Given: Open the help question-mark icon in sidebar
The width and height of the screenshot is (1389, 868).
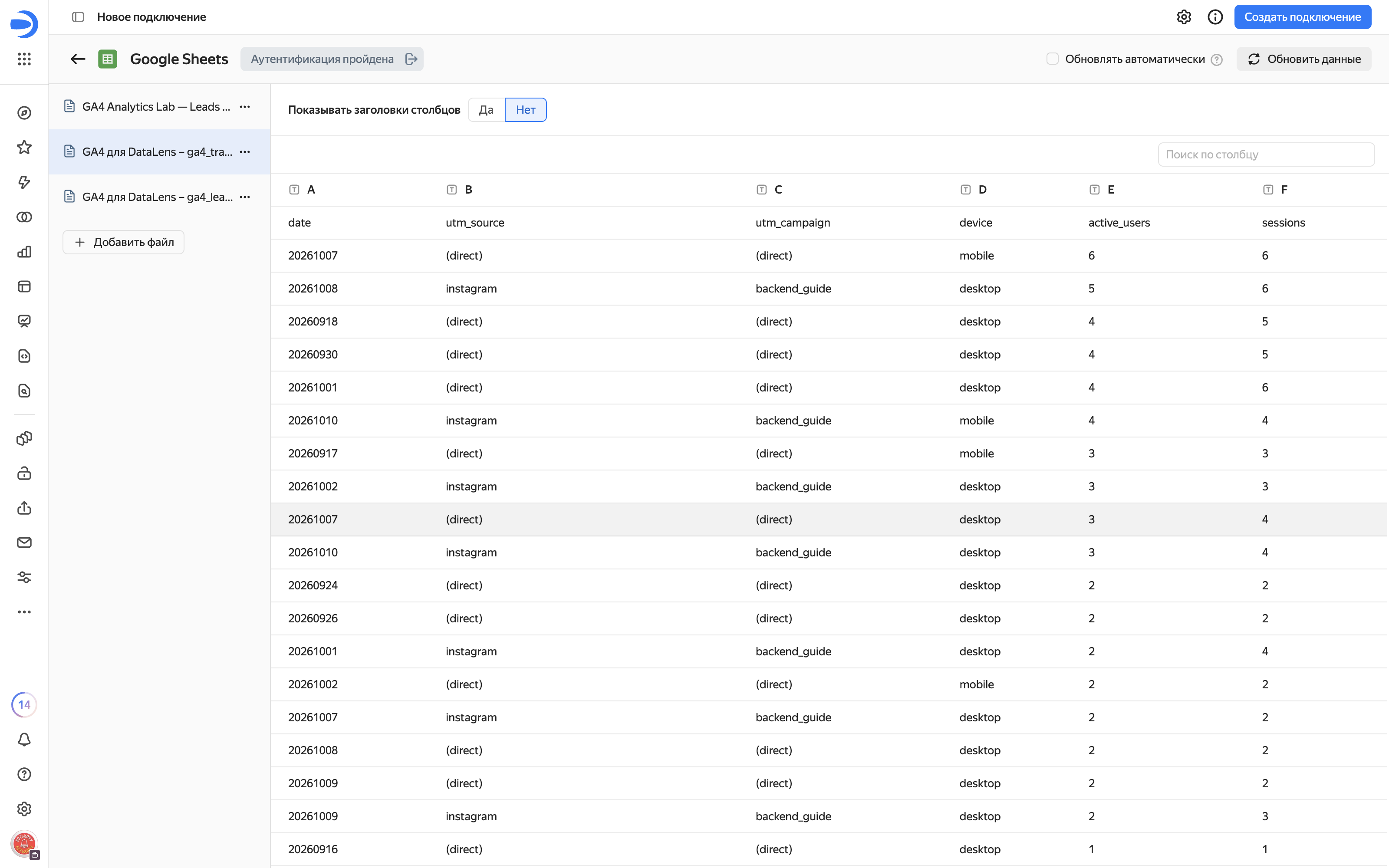Looking at the screenshot, I should click(x=24, y=774).
